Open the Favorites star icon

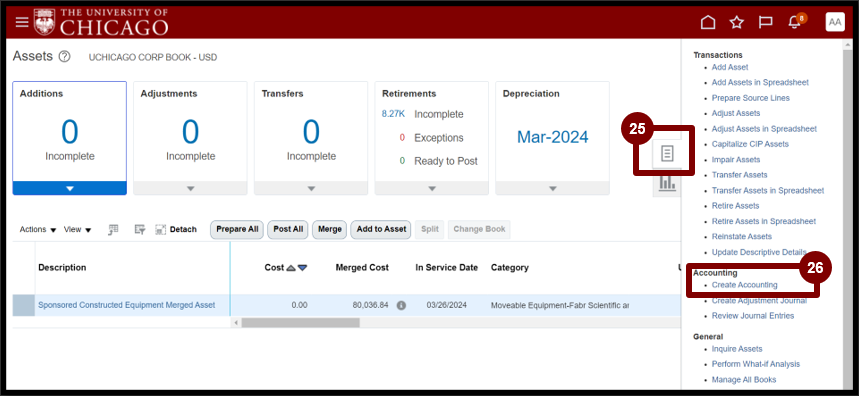click(737, 22)
